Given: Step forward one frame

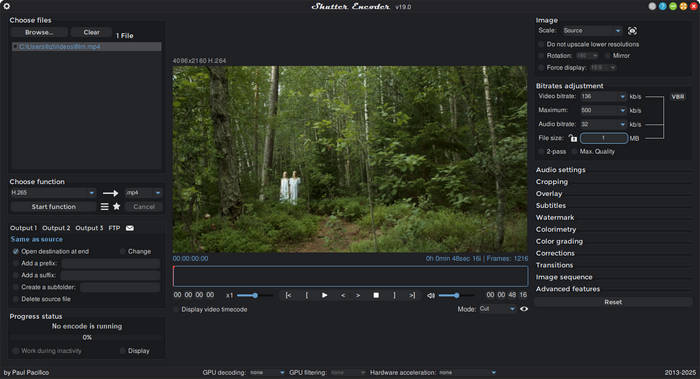Looking at the screenshot, I should click(x=358, y=296).
